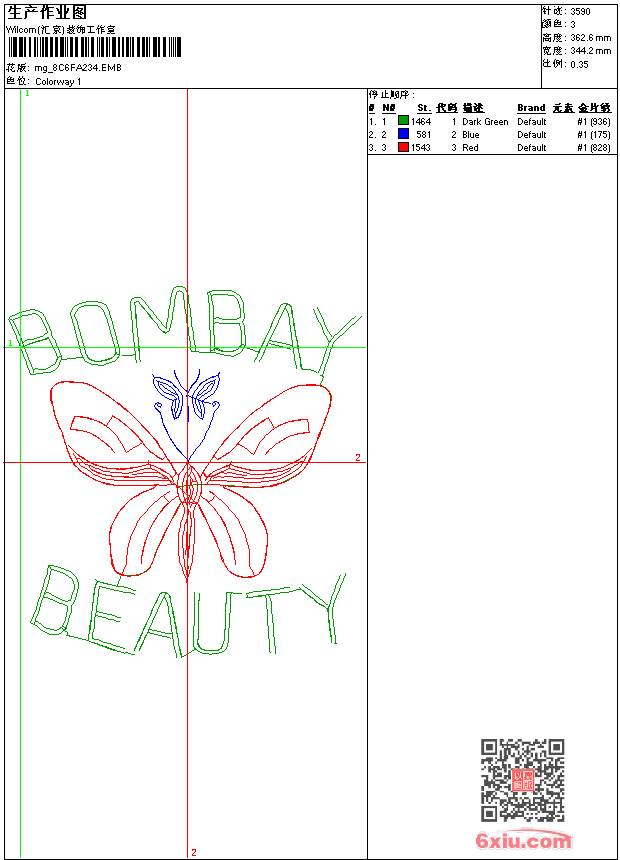This screenshot has width=620, height=860.
Task: Click the QR code image
Action: [x=522, y=780]
